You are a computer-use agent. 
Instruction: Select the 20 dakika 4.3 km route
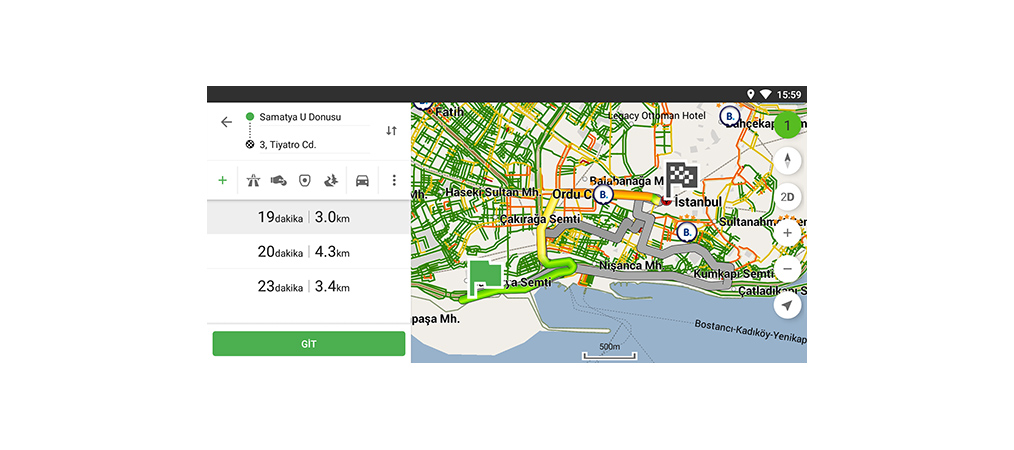tap(308, 252)
